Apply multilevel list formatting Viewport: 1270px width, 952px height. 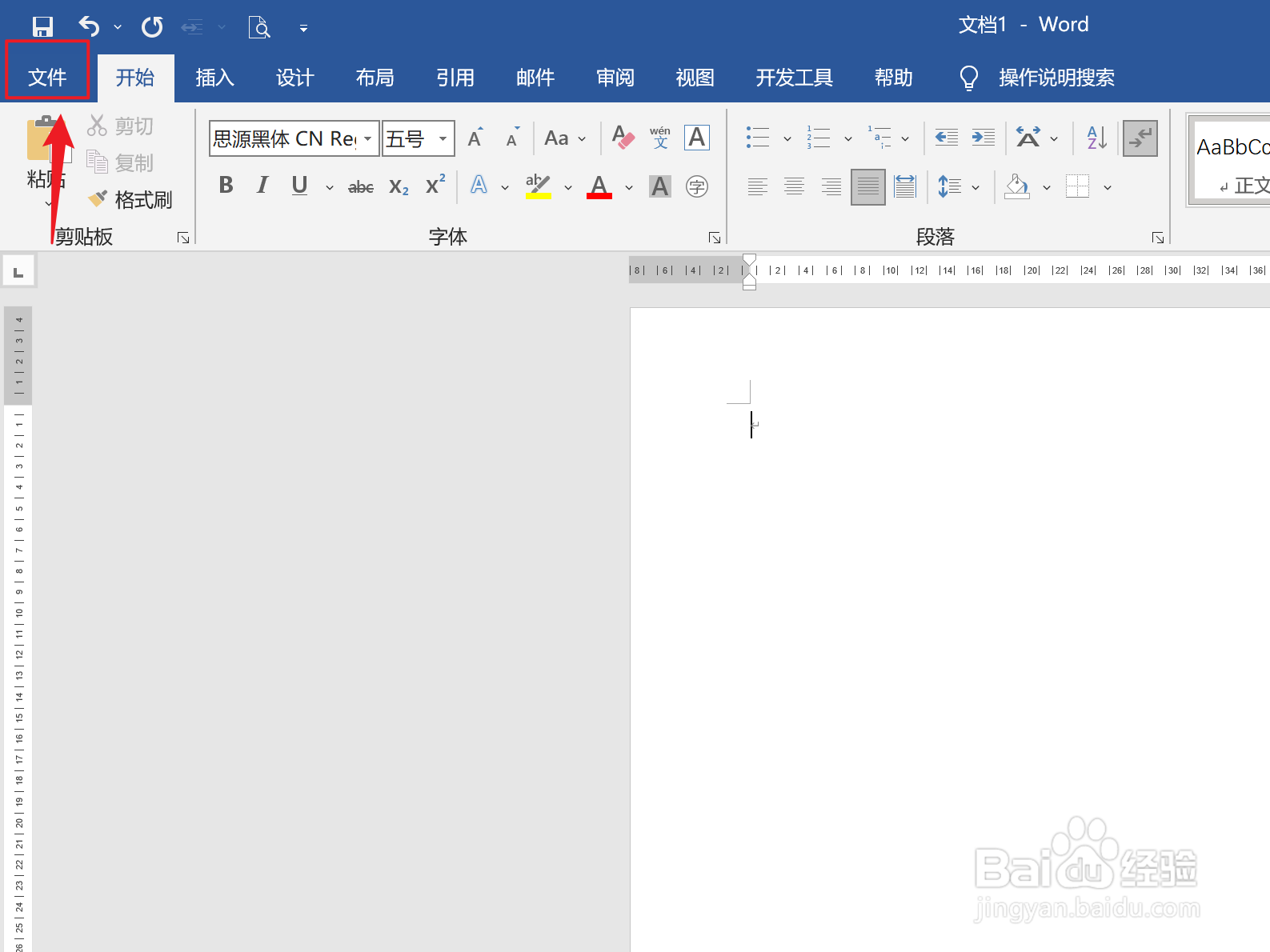[879, 138]
